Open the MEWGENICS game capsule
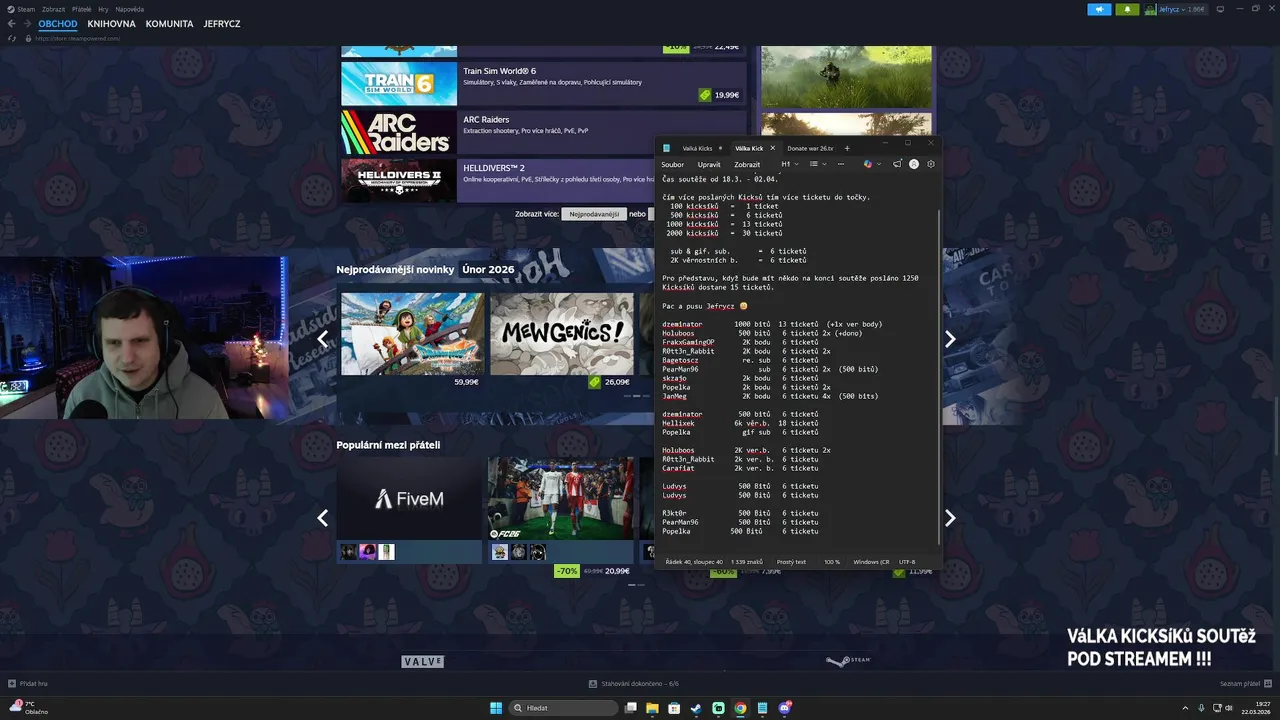 562,340
